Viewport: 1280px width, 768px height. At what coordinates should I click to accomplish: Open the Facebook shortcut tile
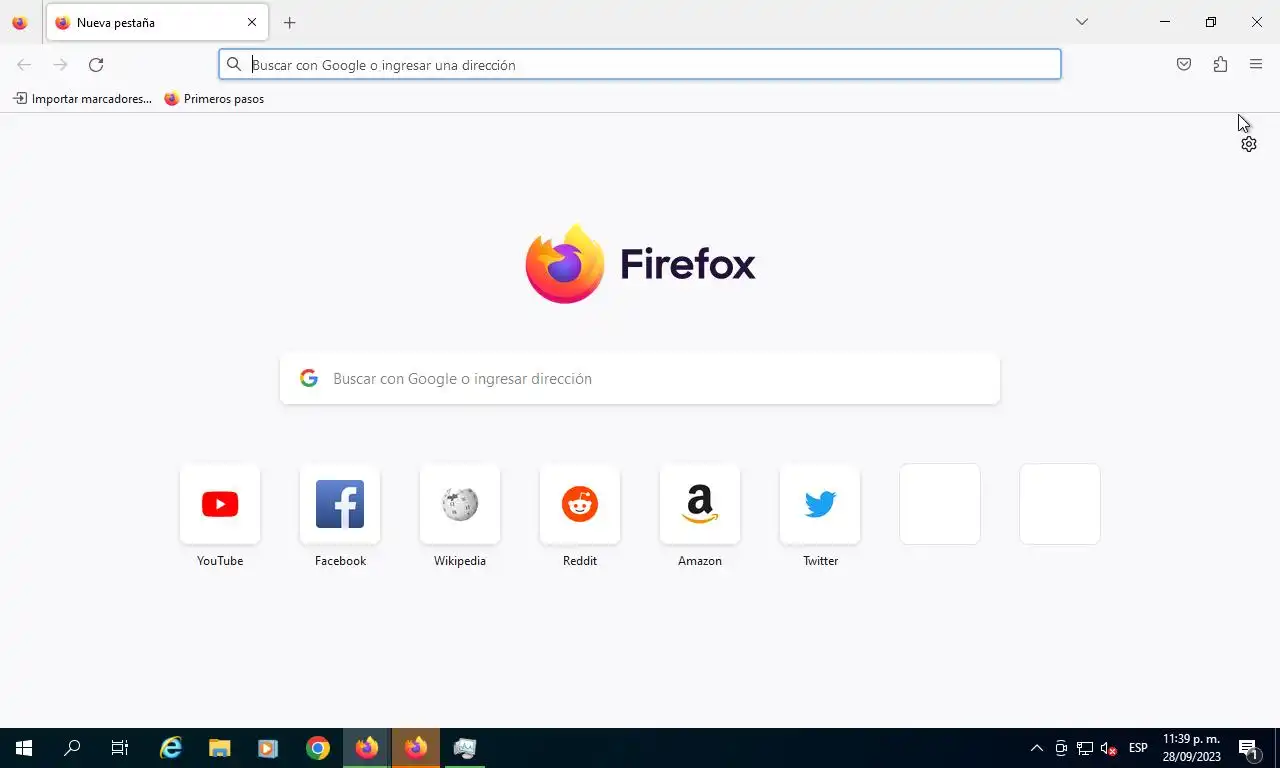[x=340, y=504]
